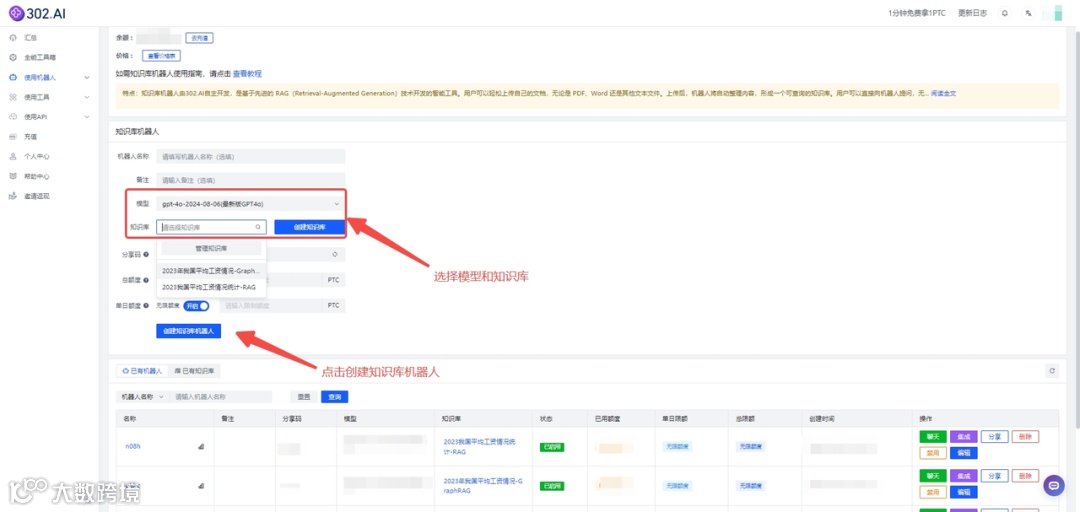Image resolution: width=1080 pixels, height=512 pixels.
Task: Click 分享 button in n08h row
Action: [994, 436]
